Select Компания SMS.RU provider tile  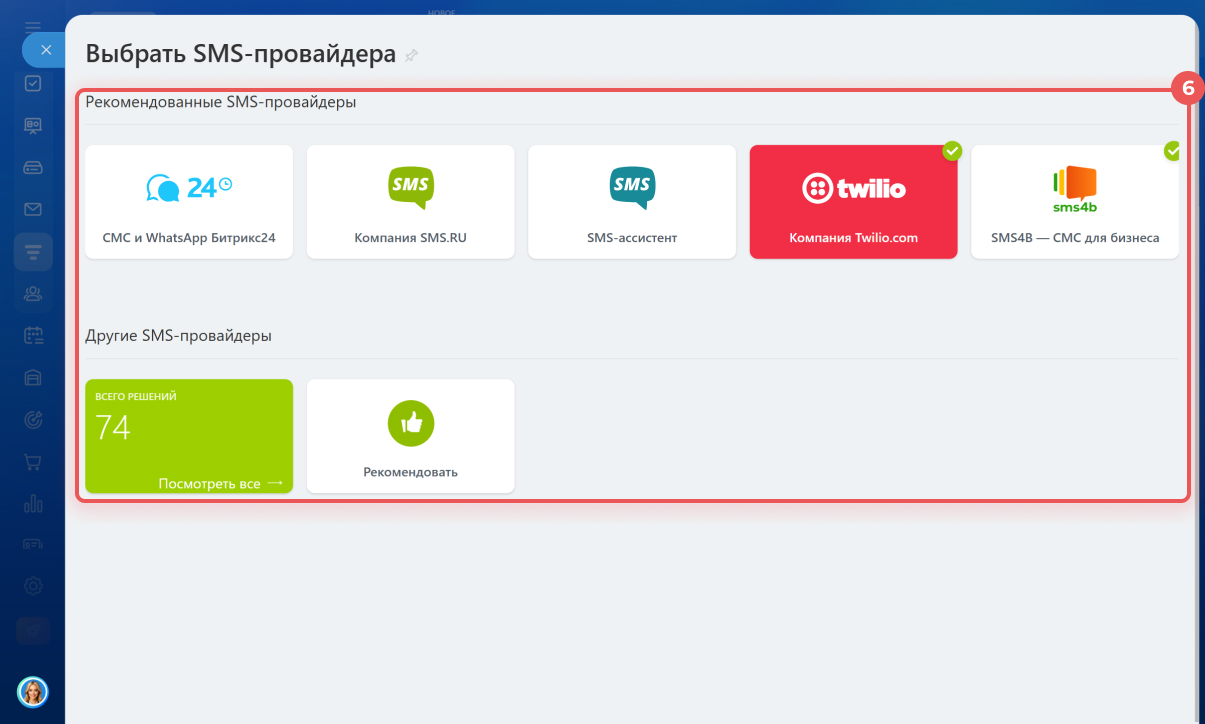point(410,202)
